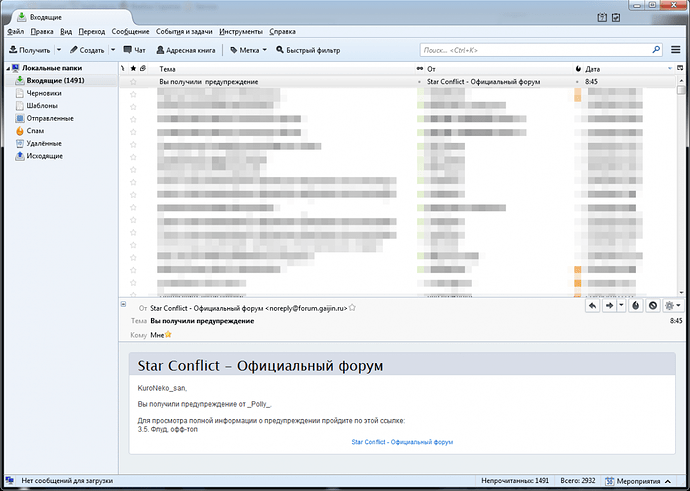The height and width of the screenshot is (491, 690).
Task: Open the Переход menu
Action: (92, 32)
